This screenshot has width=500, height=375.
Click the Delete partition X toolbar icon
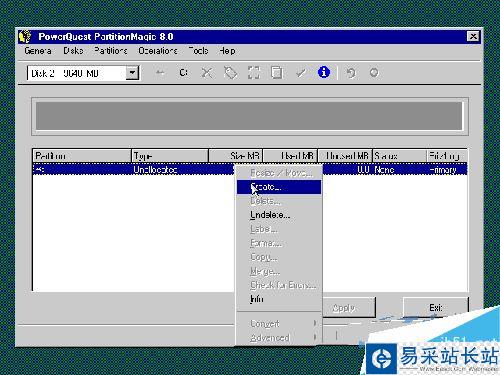pos(207,73)
